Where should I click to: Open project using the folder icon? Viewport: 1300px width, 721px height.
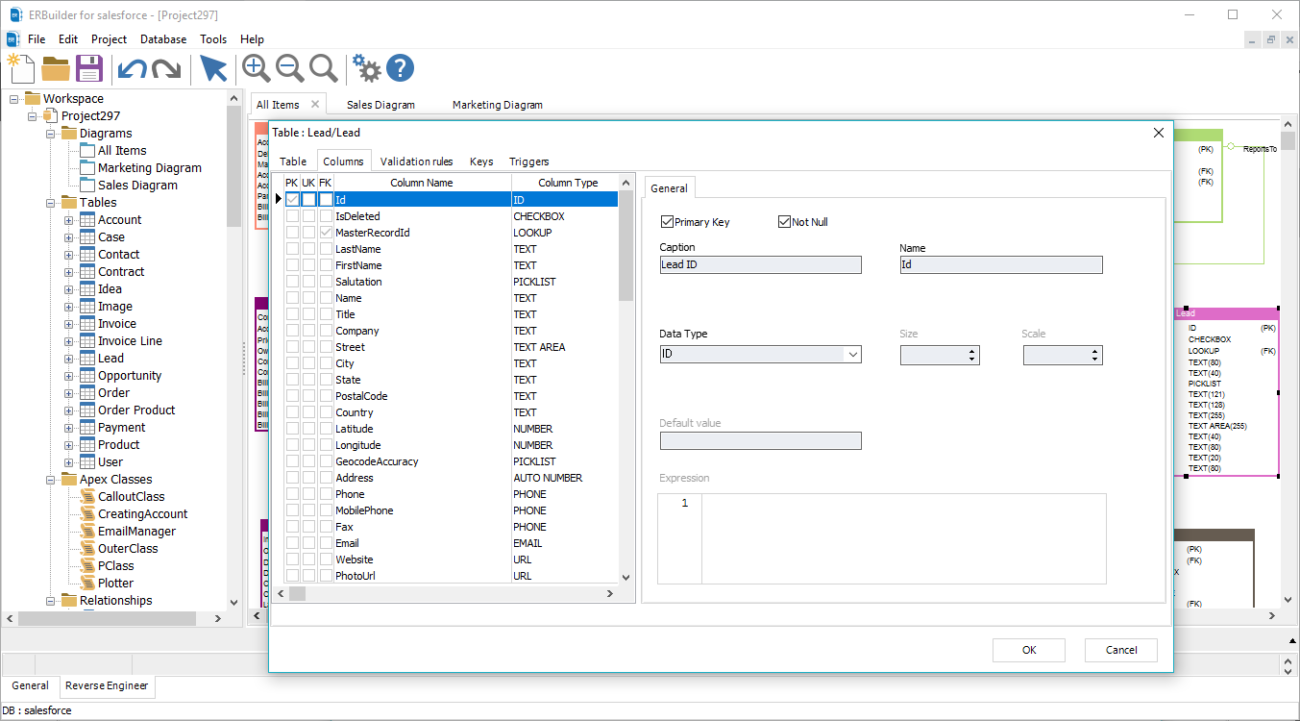click(55, 69)
